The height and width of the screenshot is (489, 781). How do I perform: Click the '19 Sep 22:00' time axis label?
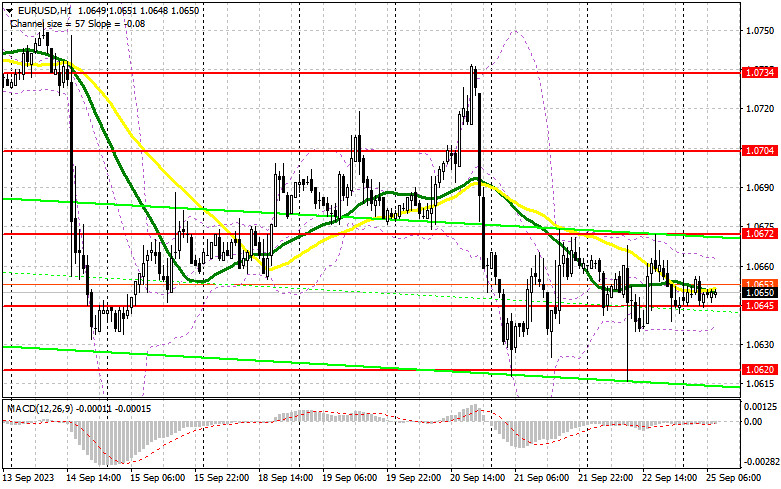(x=413, y=478)
